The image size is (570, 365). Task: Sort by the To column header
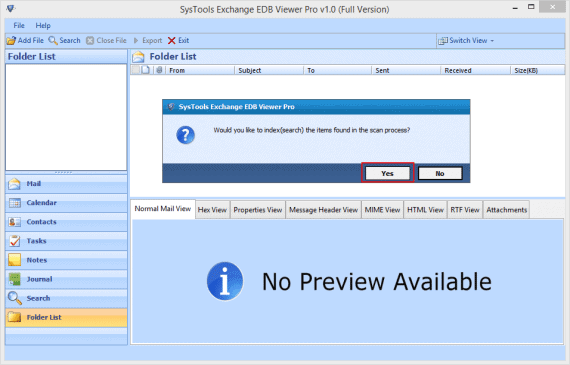tap(337, 70)
